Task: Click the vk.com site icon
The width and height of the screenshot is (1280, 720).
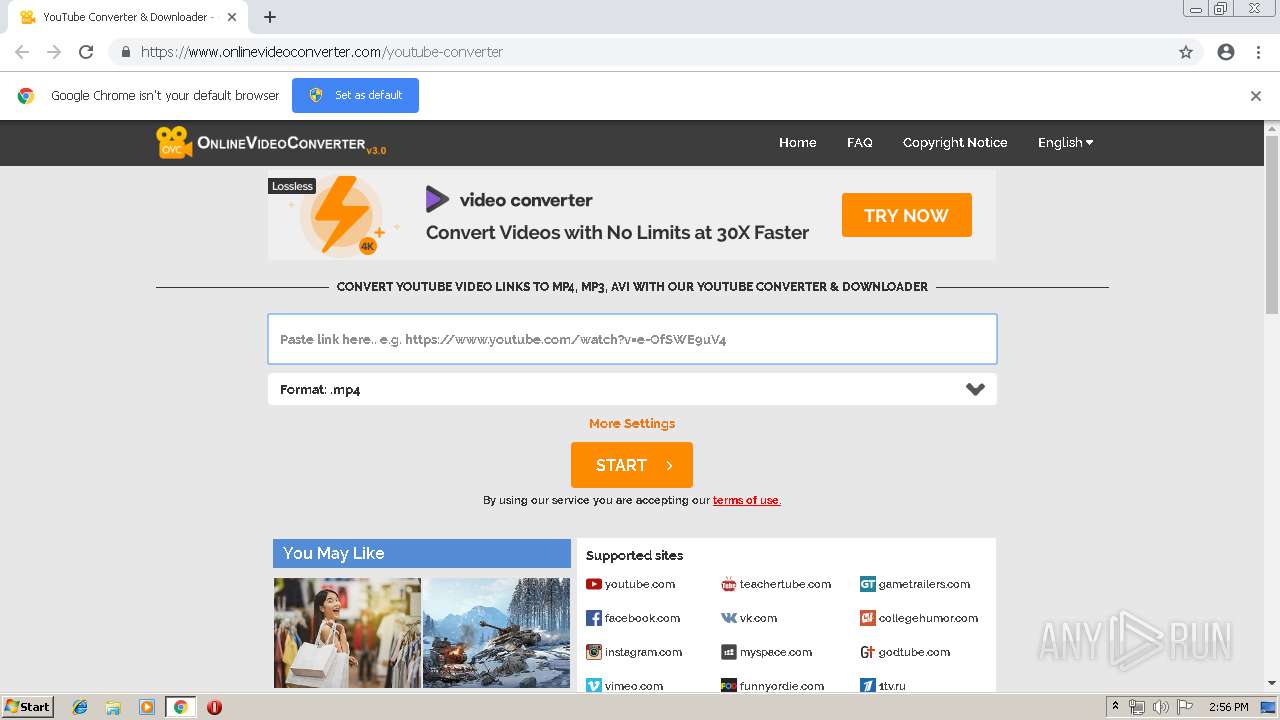Action: click(729, 618)
